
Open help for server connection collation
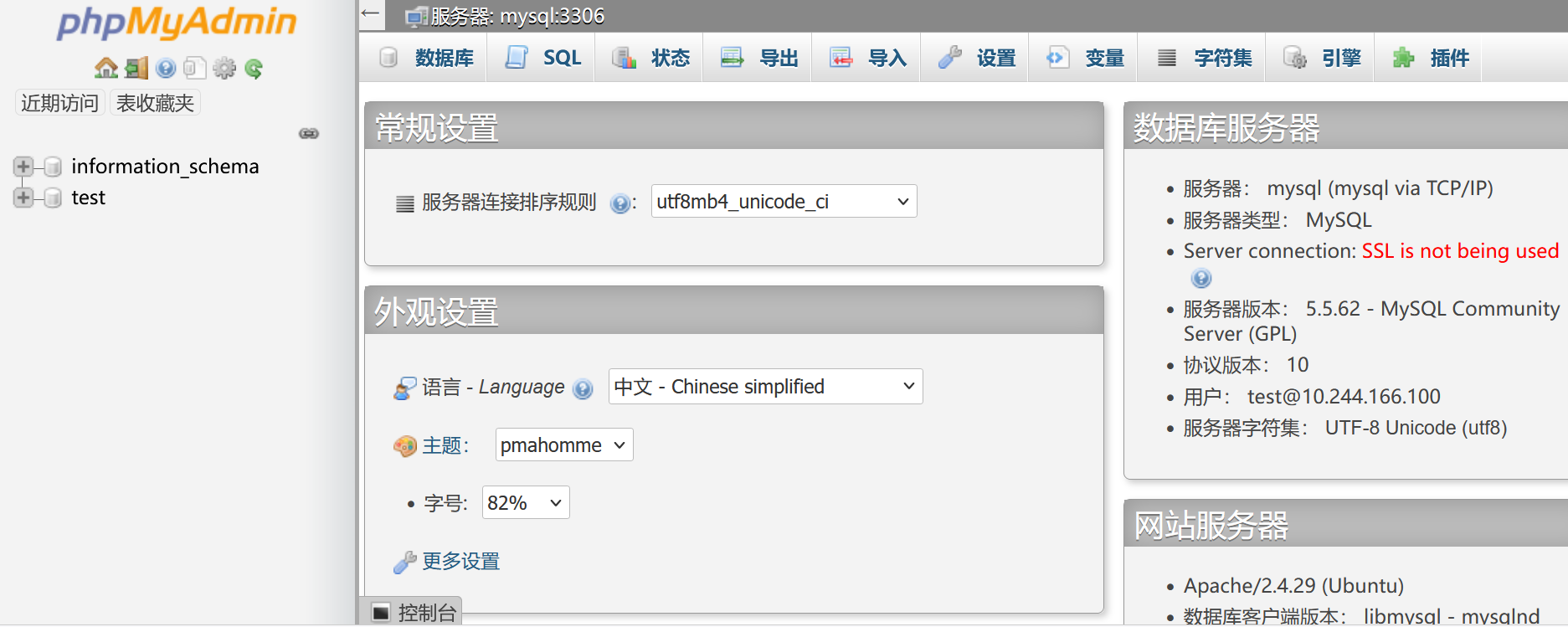[619, 203]
